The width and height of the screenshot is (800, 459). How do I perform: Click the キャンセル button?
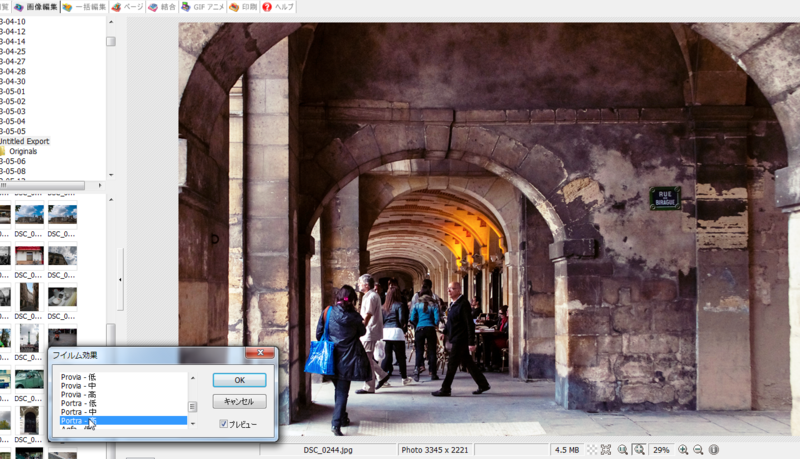239,401
